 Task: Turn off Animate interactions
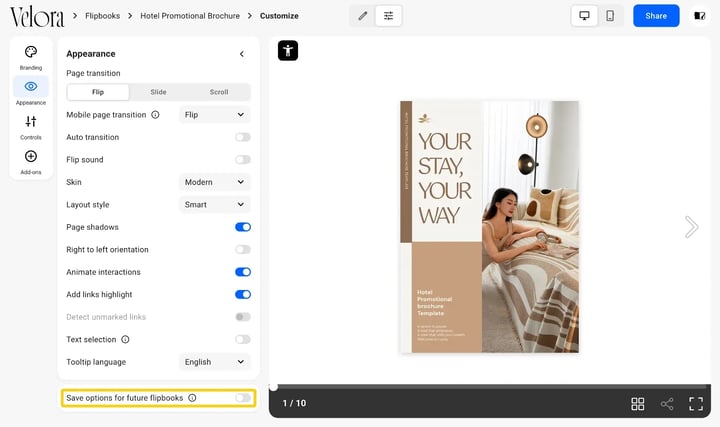point(243,272)
